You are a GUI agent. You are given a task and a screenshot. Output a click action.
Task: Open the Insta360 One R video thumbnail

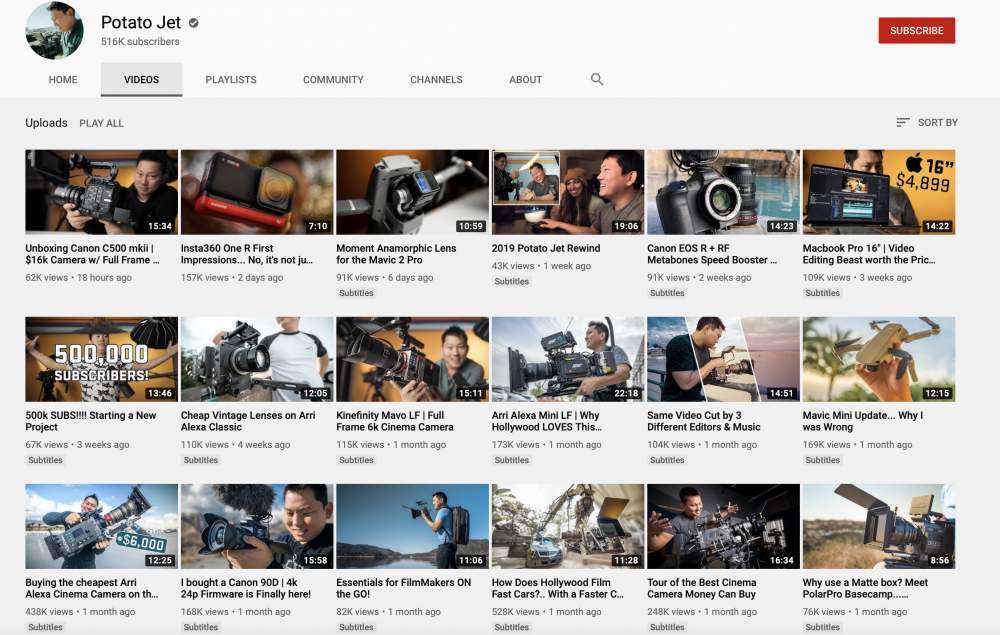pyautogui.click(x=257, y=192)
